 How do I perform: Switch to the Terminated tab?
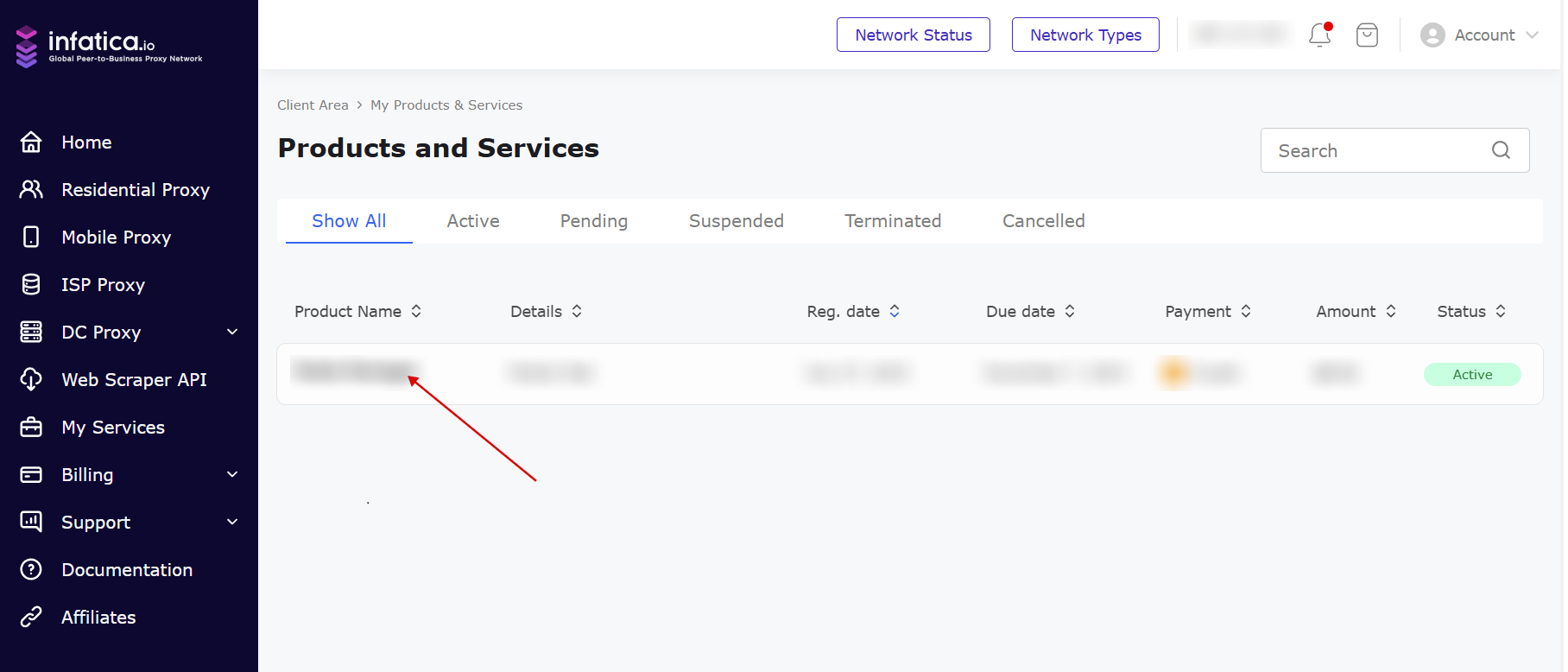tap(893, 221)
